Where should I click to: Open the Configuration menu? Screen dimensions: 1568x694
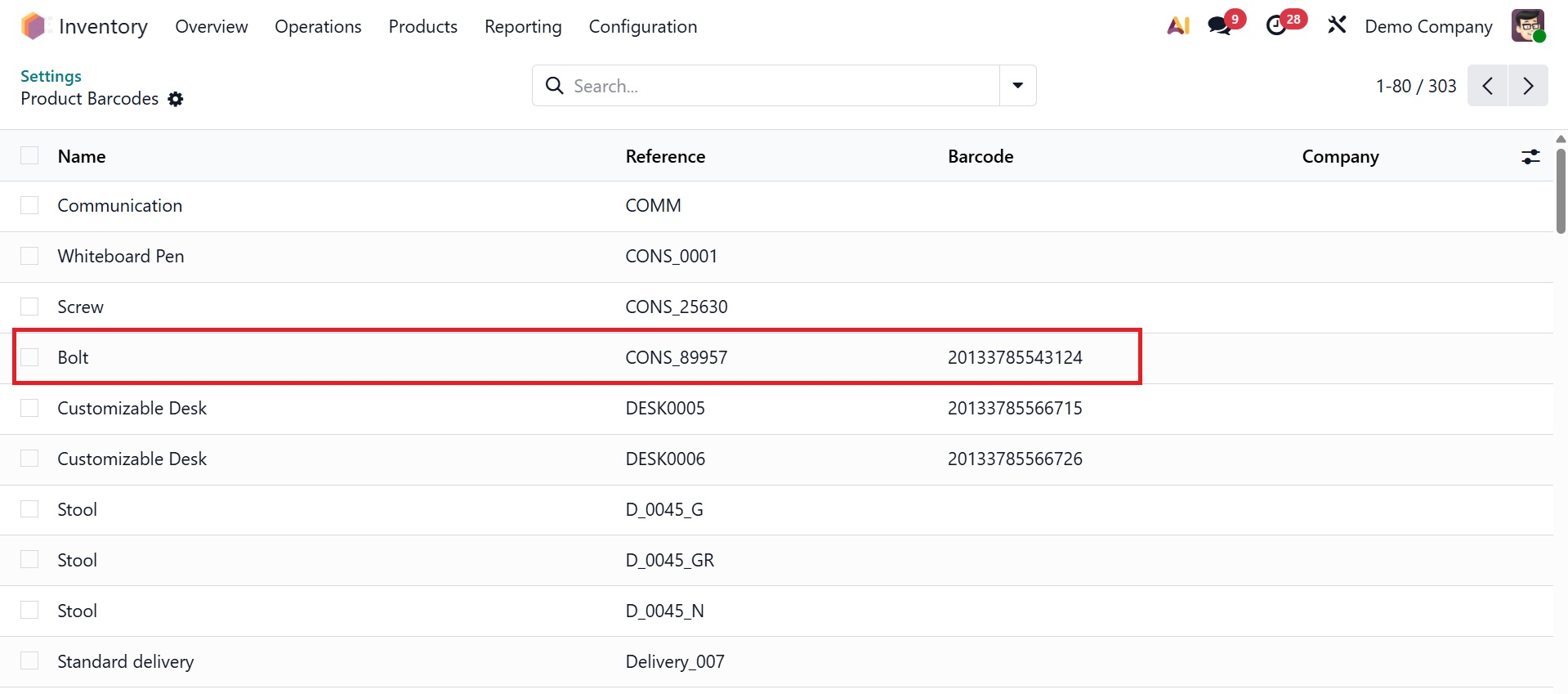point(643,26)
